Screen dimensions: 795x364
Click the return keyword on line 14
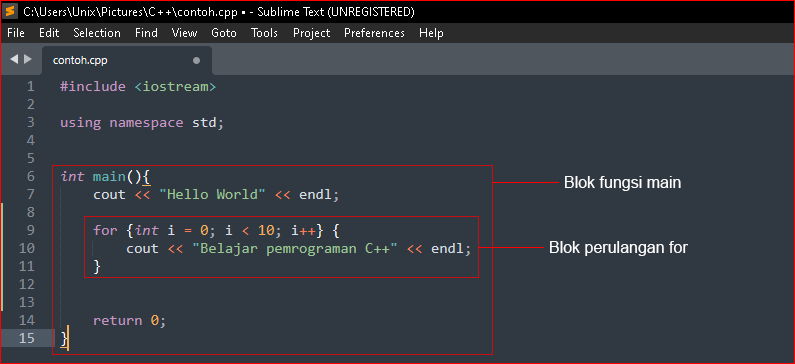[118, 320]
